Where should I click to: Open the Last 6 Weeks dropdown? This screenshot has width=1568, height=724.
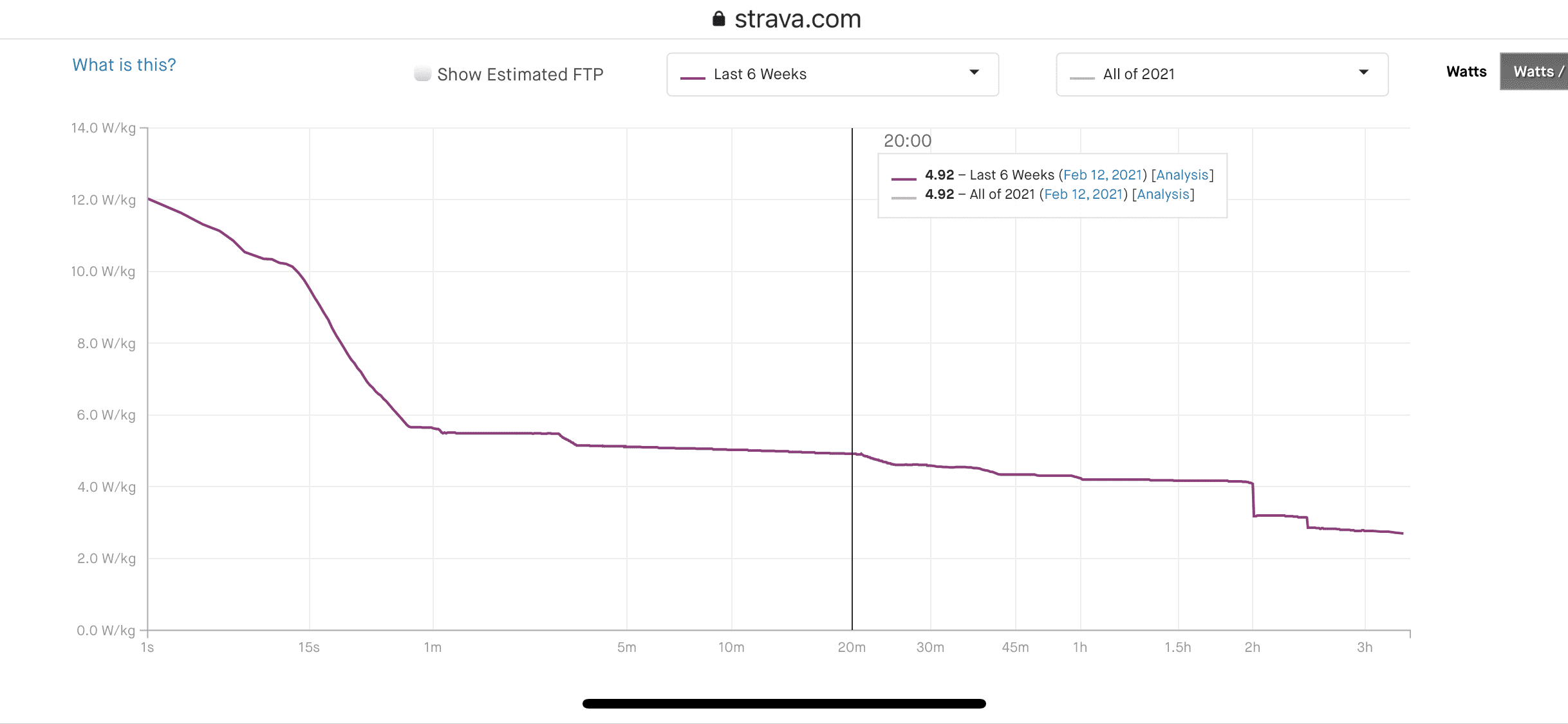click(x=832, y=75)
